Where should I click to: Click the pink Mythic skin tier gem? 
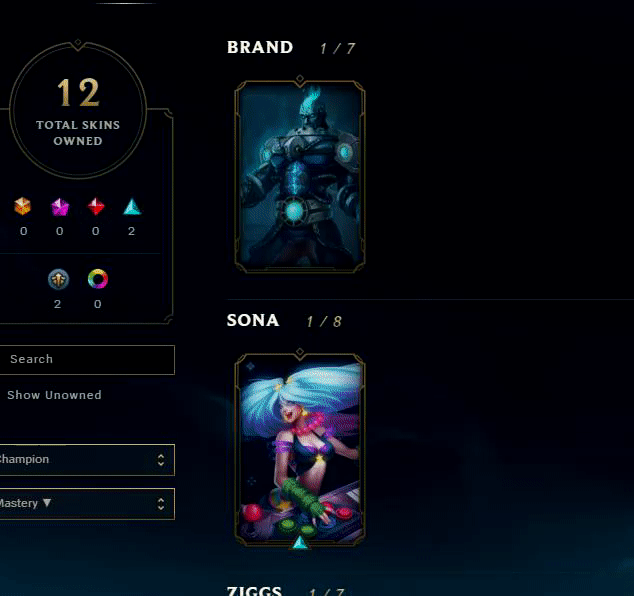tap(60, 207)
